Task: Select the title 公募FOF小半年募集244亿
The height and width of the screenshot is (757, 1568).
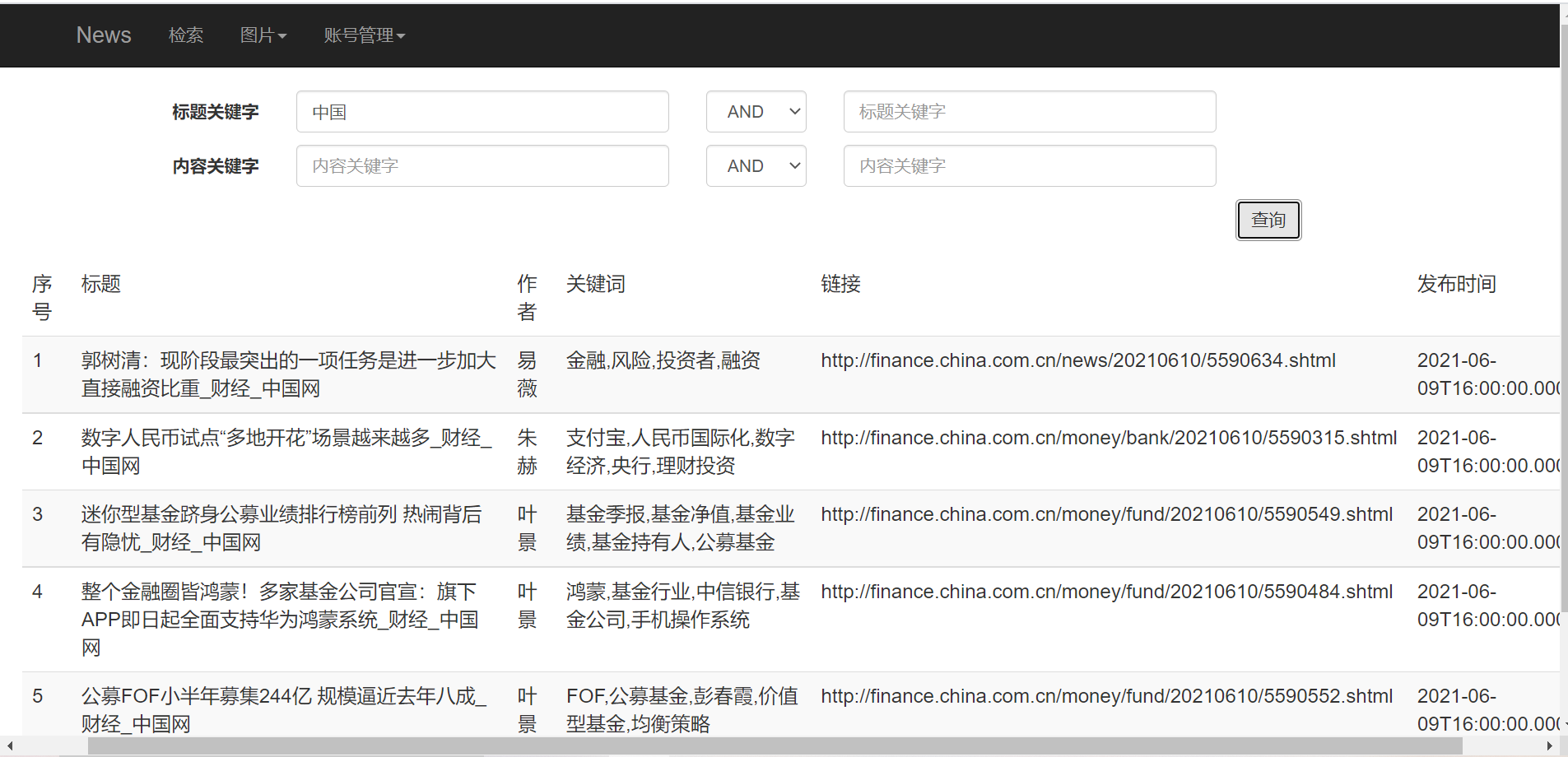Action: click(284, 710)
